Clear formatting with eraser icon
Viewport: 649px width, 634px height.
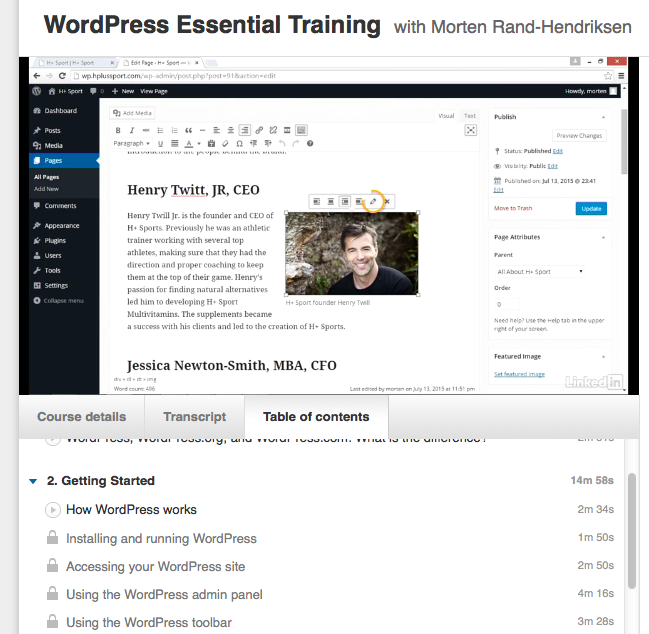click(x=225, y=144)
